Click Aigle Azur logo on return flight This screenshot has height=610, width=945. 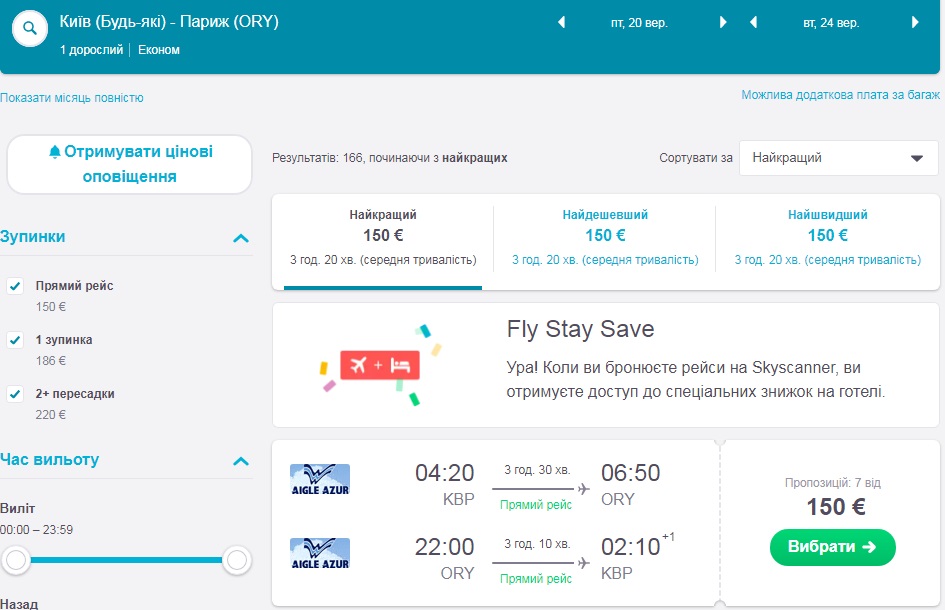(x=319, y=554)
